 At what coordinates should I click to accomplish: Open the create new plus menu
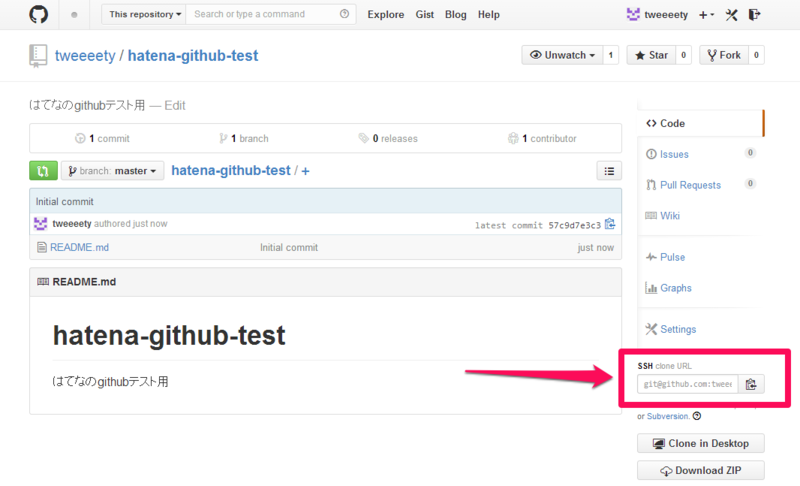tap(706, 15)
